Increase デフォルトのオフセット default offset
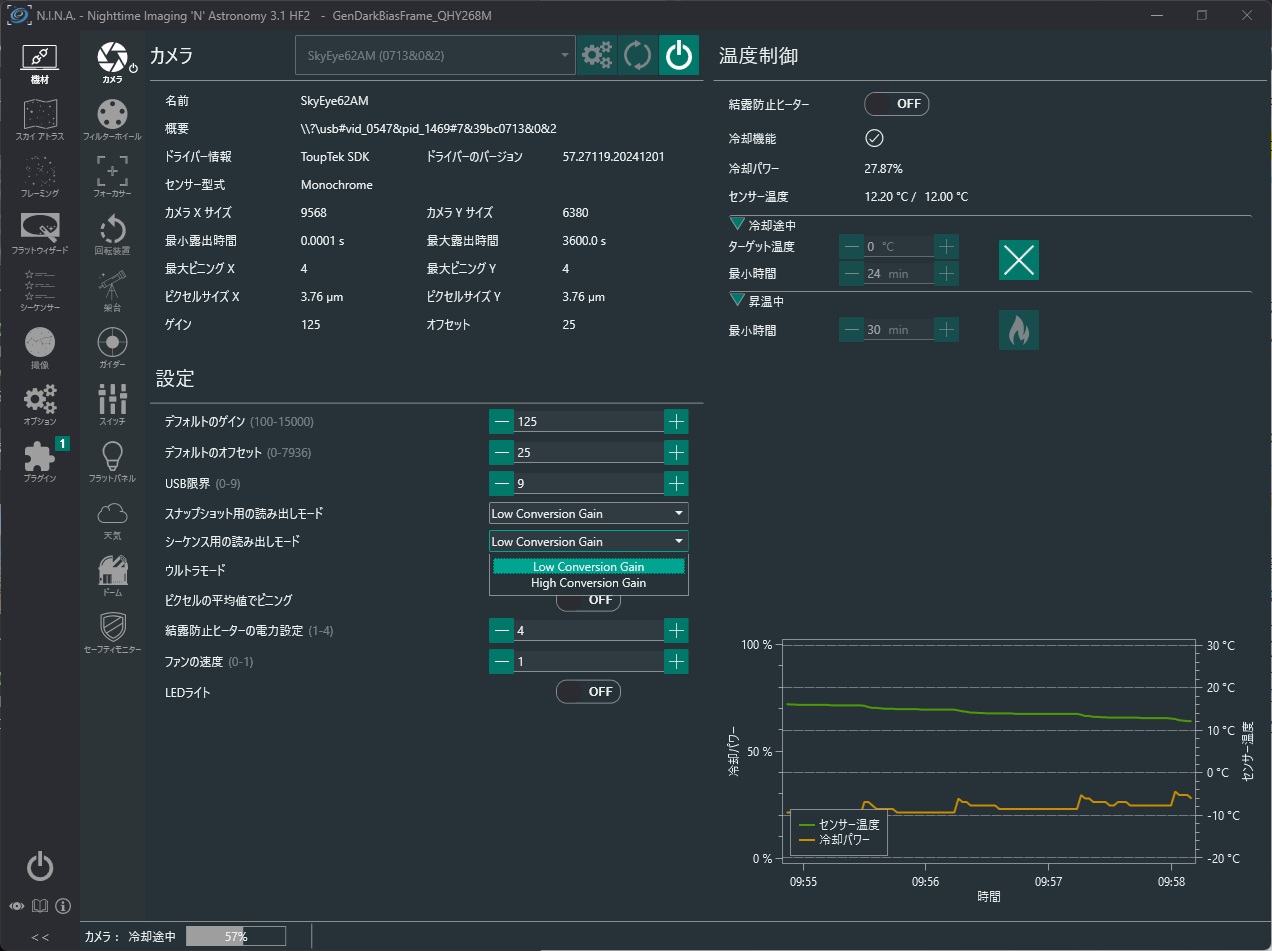 pyautogui.click(x=677, y=453)
